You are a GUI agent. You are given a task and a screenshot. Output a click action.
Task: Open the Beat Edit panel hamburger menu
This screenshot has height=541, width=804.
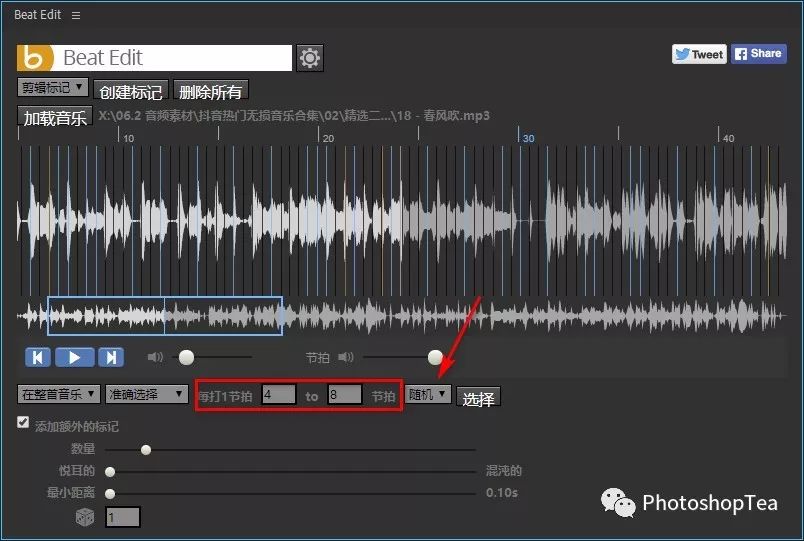76,15
